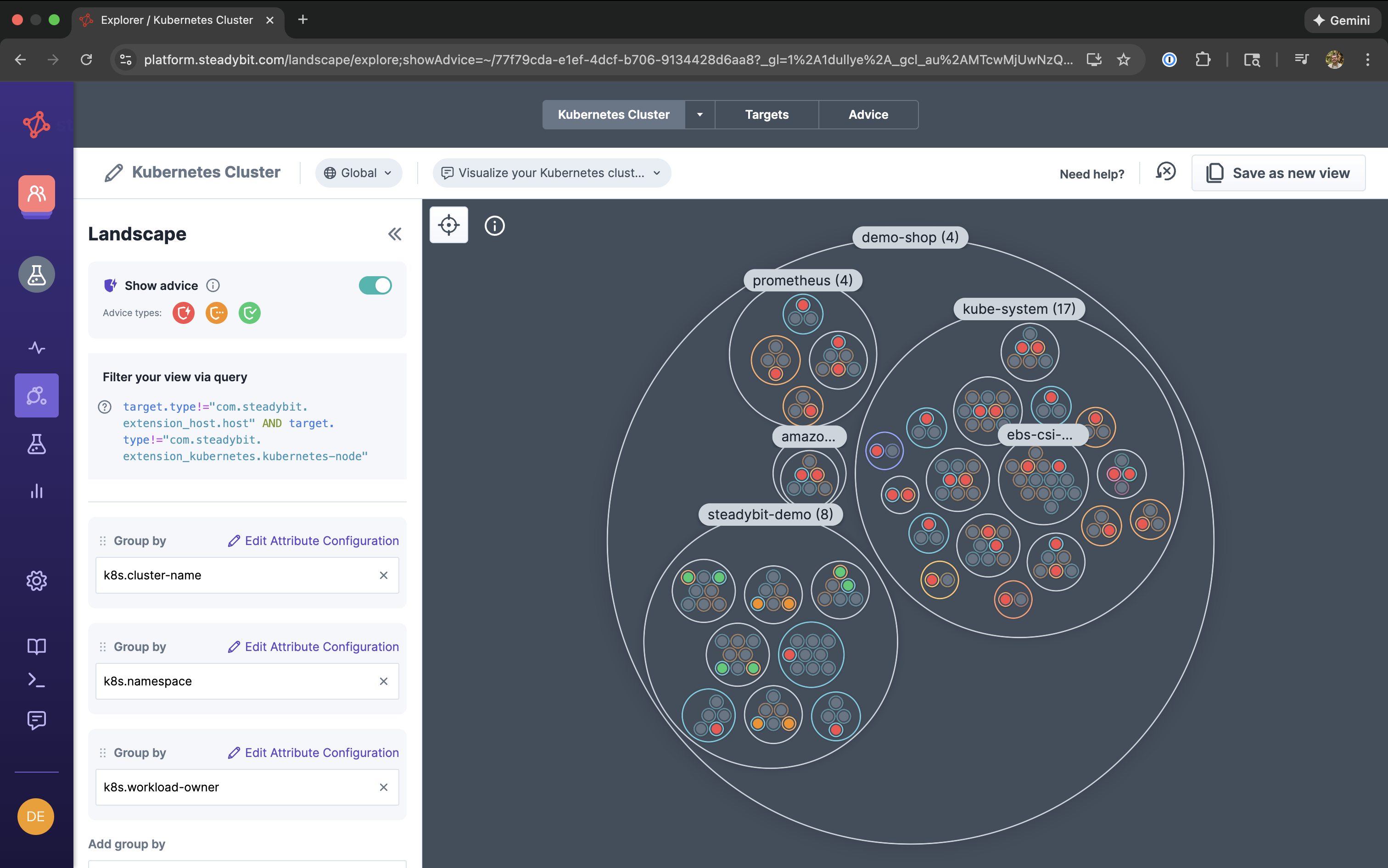Image resolution: width=1388 pixels, height=868 pixels.
Task: Expand the Kubernetes Cluster view dropdown arrow
Action: [x=700, y=115]
